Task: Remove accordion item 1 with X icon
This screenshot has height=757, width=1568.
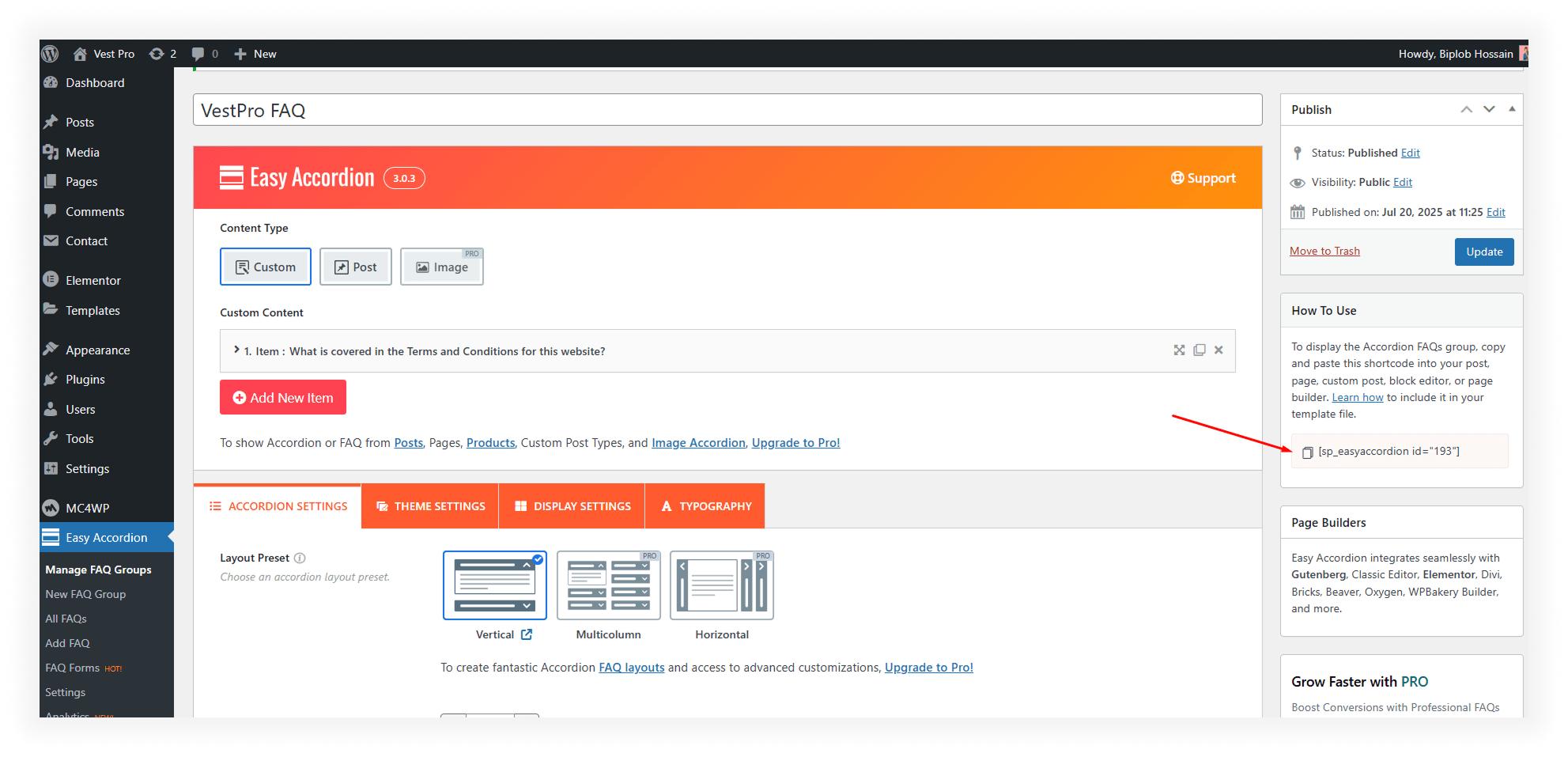Action: [1219, 350]
